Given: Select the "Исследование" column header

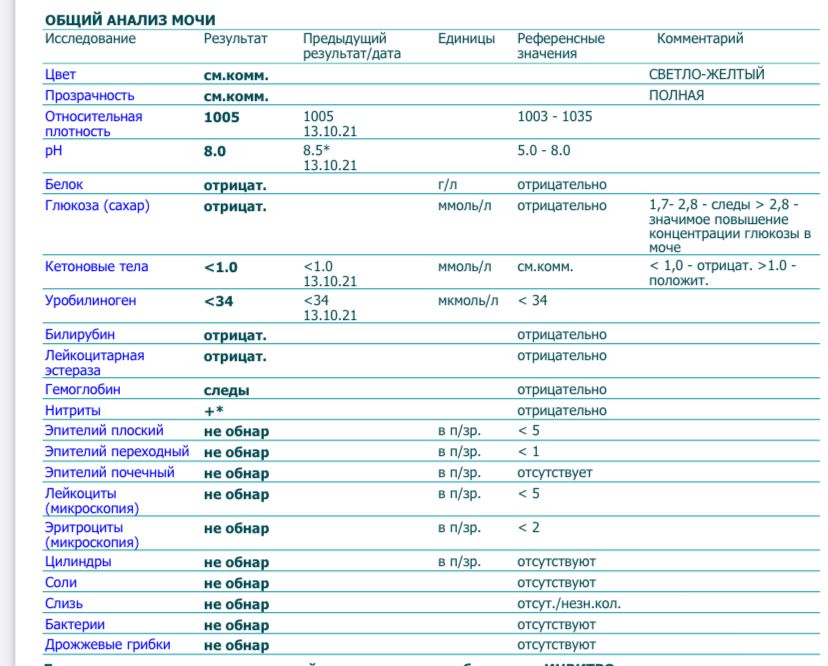Looking at the screenshot, I should pos(90,39).
